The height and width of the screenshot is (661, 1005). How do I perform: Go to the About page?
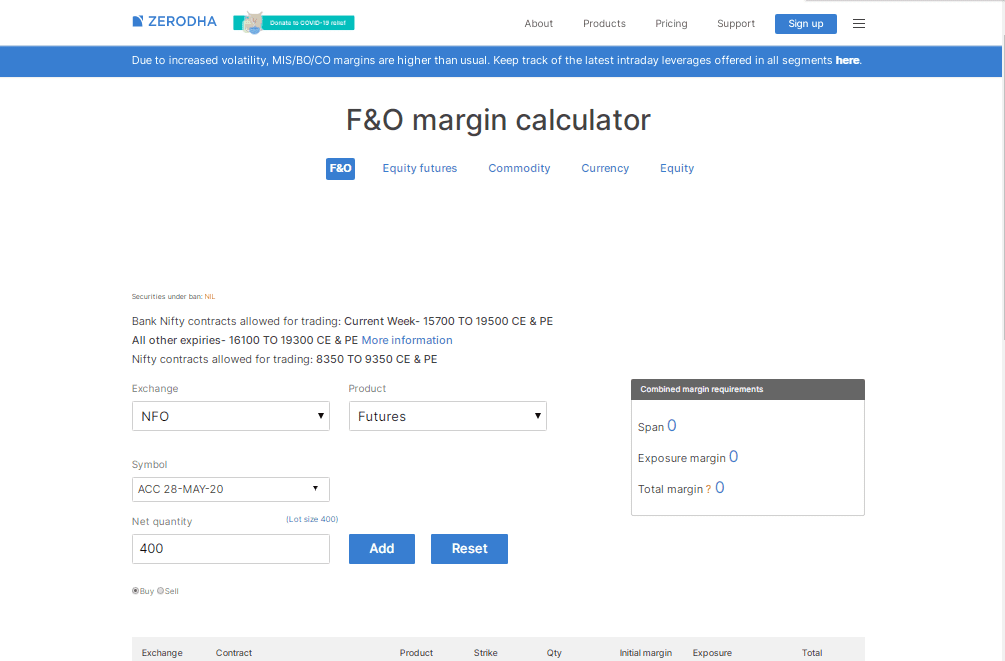point(538,24)
